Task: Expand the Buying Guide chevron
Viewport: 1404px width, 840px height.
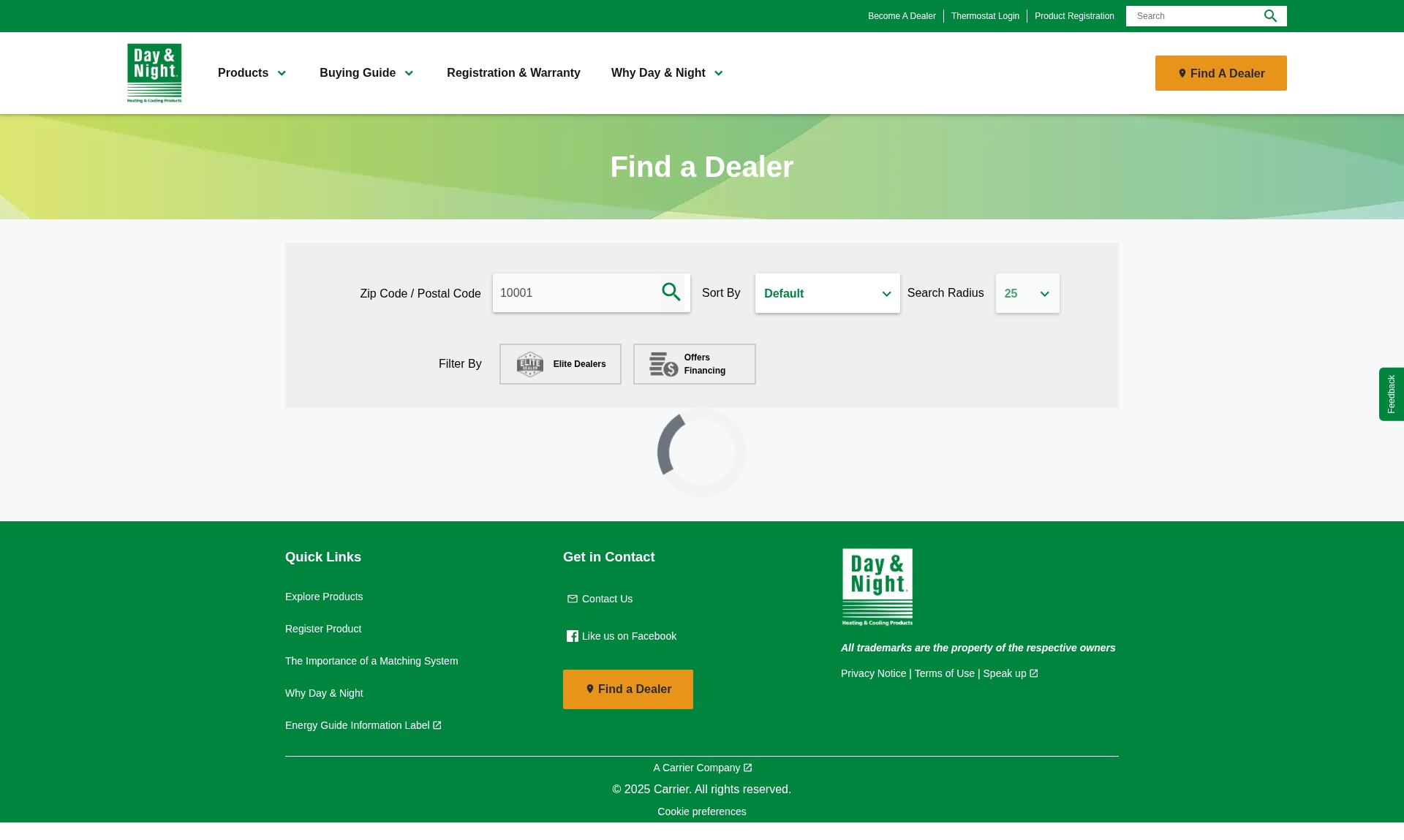Action: click(409, 73)
